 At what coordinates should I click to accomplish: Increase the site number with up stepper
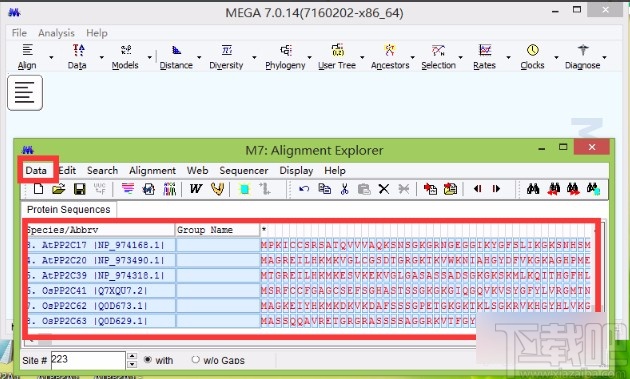(x=132, y=356)
